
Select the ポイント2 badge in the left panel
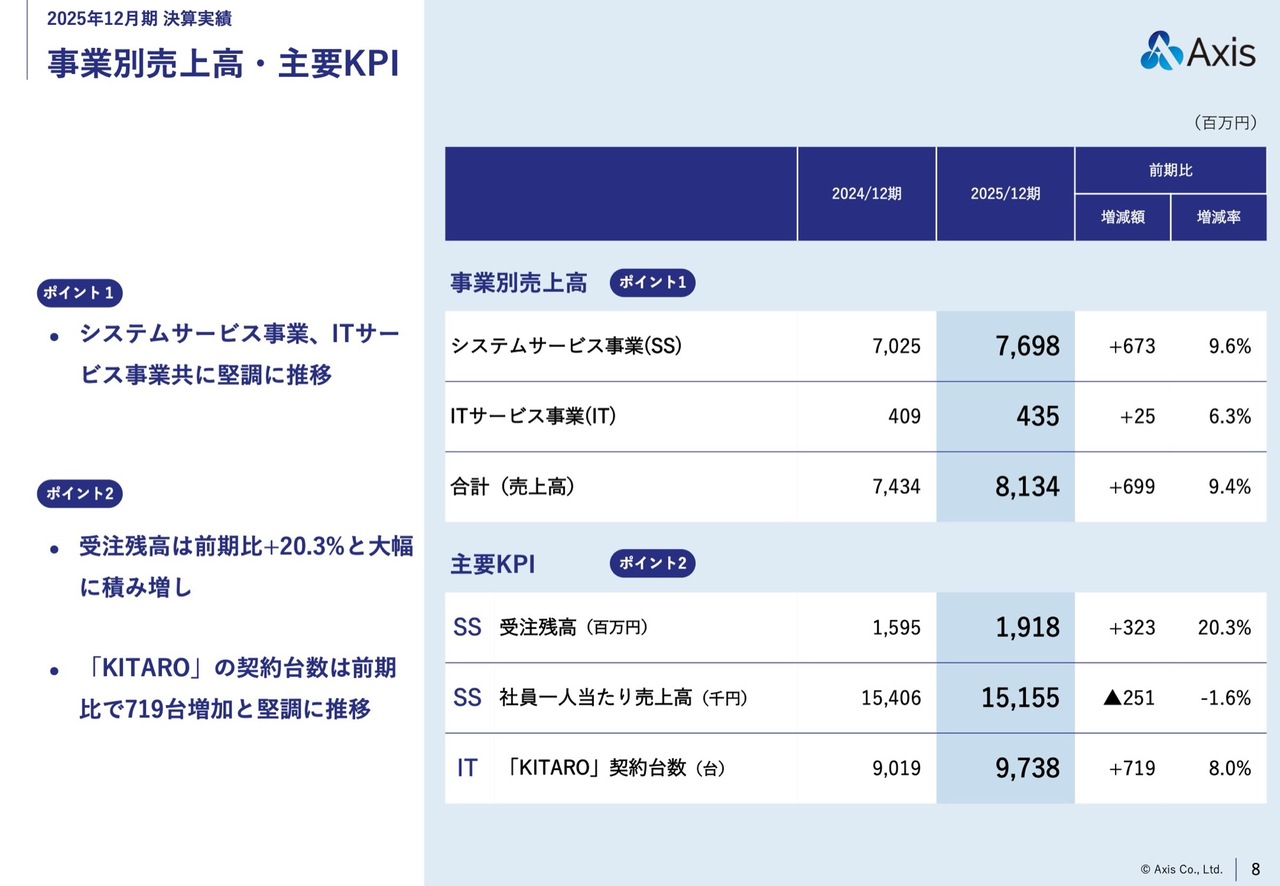point(80,493)
